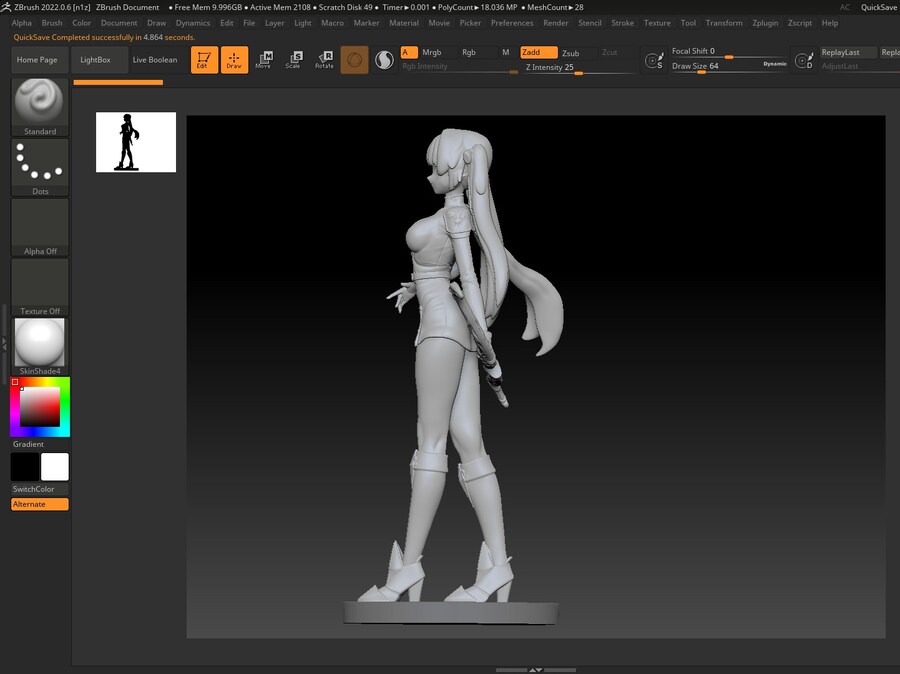Activate the Draw mode icon
The image size is (900, 674).
pyautogui.click(x=234, y=60)
